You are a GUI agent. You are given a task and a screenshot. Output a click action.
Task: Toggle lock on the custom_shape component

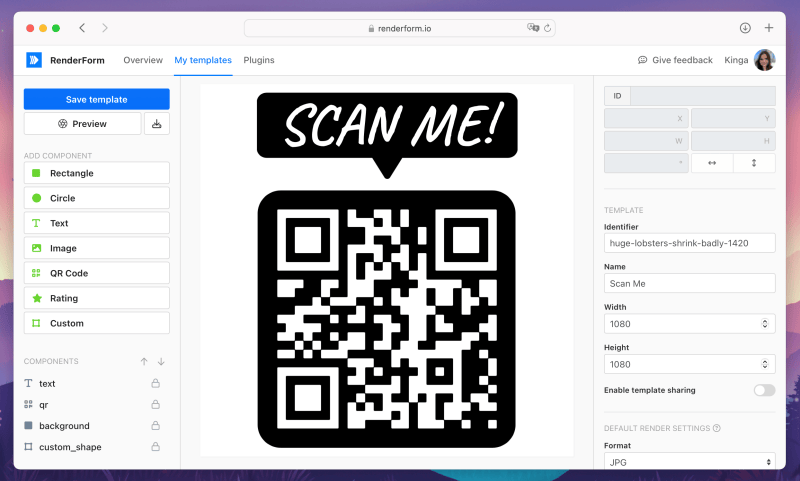pyautogui.click(x=156, y=447)
